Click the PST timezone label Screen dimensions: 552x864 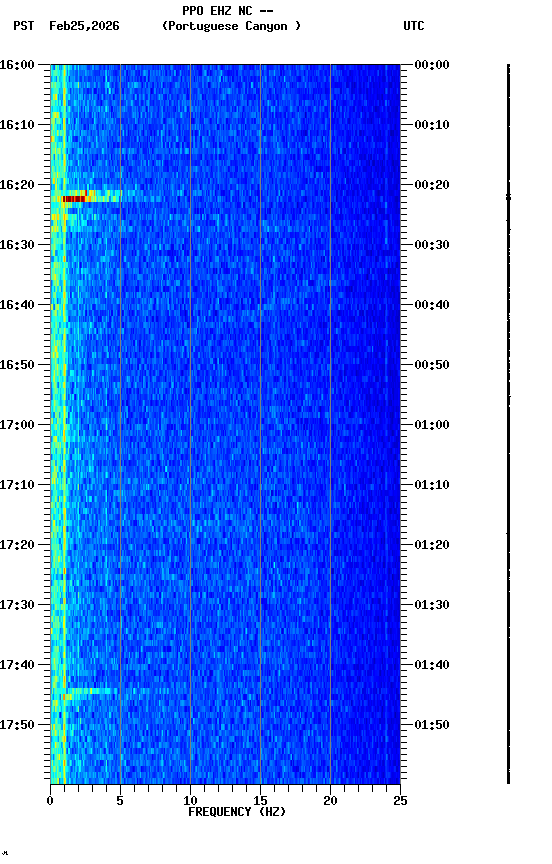click(x=24, y=26)
